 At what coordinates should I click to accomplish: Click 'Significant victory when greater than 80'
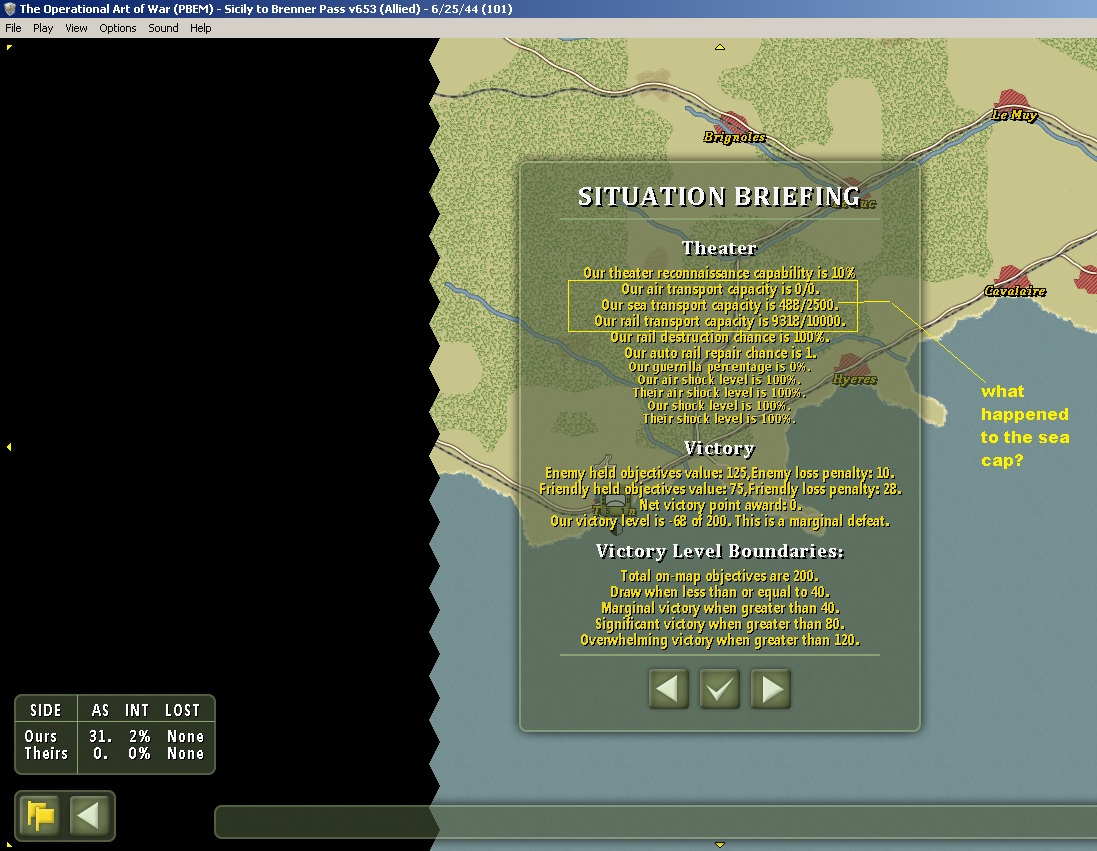[x=719, y=624]
